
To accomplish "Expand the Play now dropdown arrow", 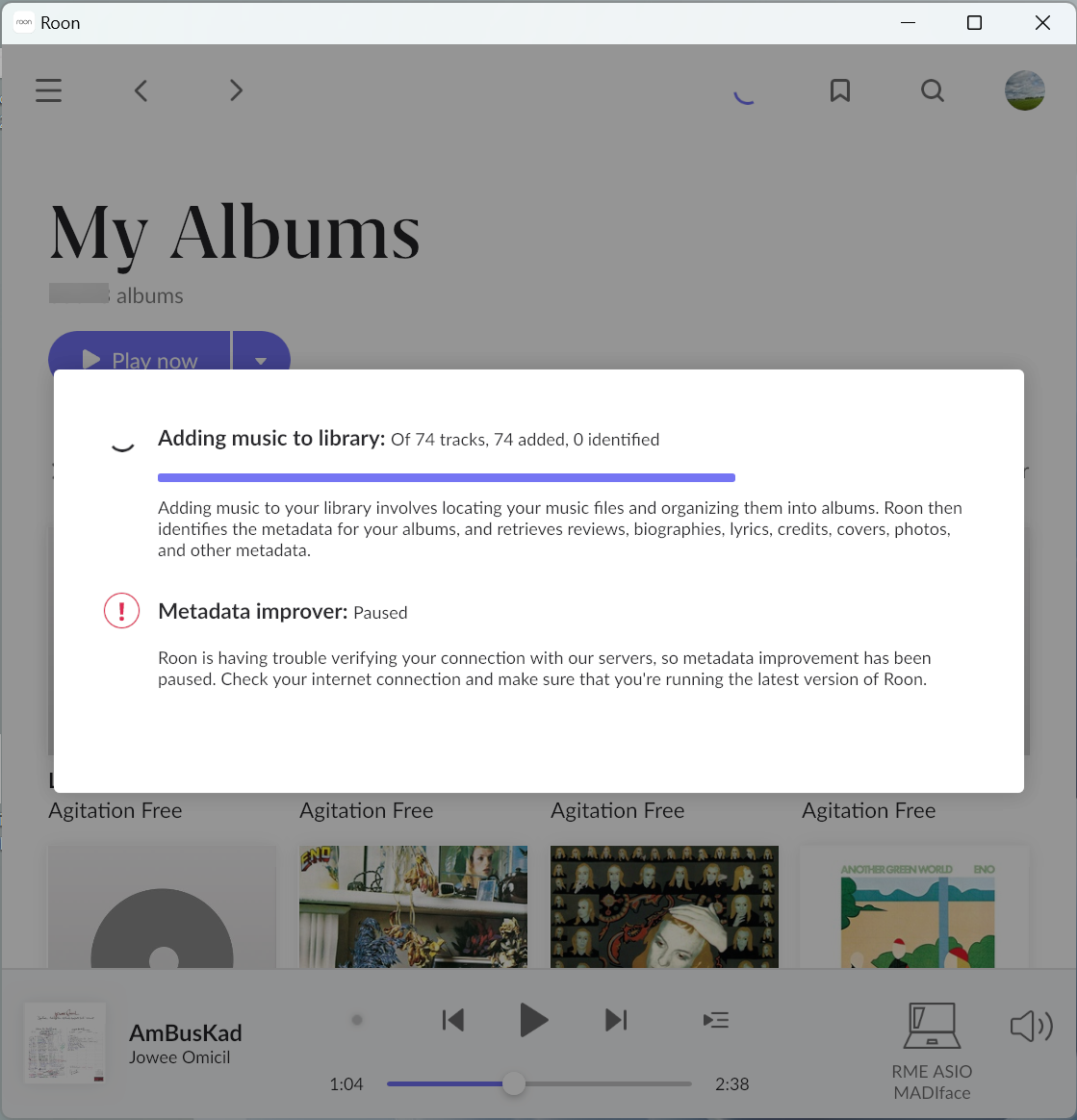I will pos(261,360).
